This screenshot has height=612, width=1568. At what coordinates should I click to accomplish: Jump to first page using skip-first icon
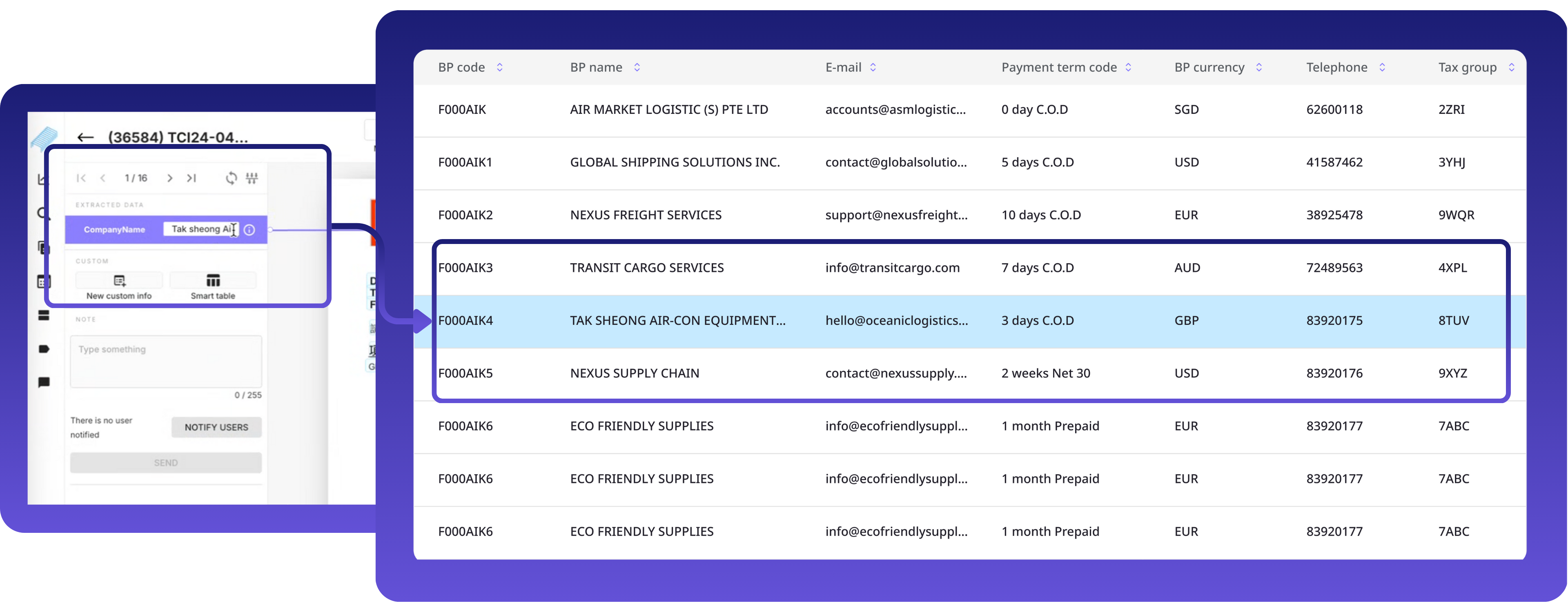click(x=81, y=178)
